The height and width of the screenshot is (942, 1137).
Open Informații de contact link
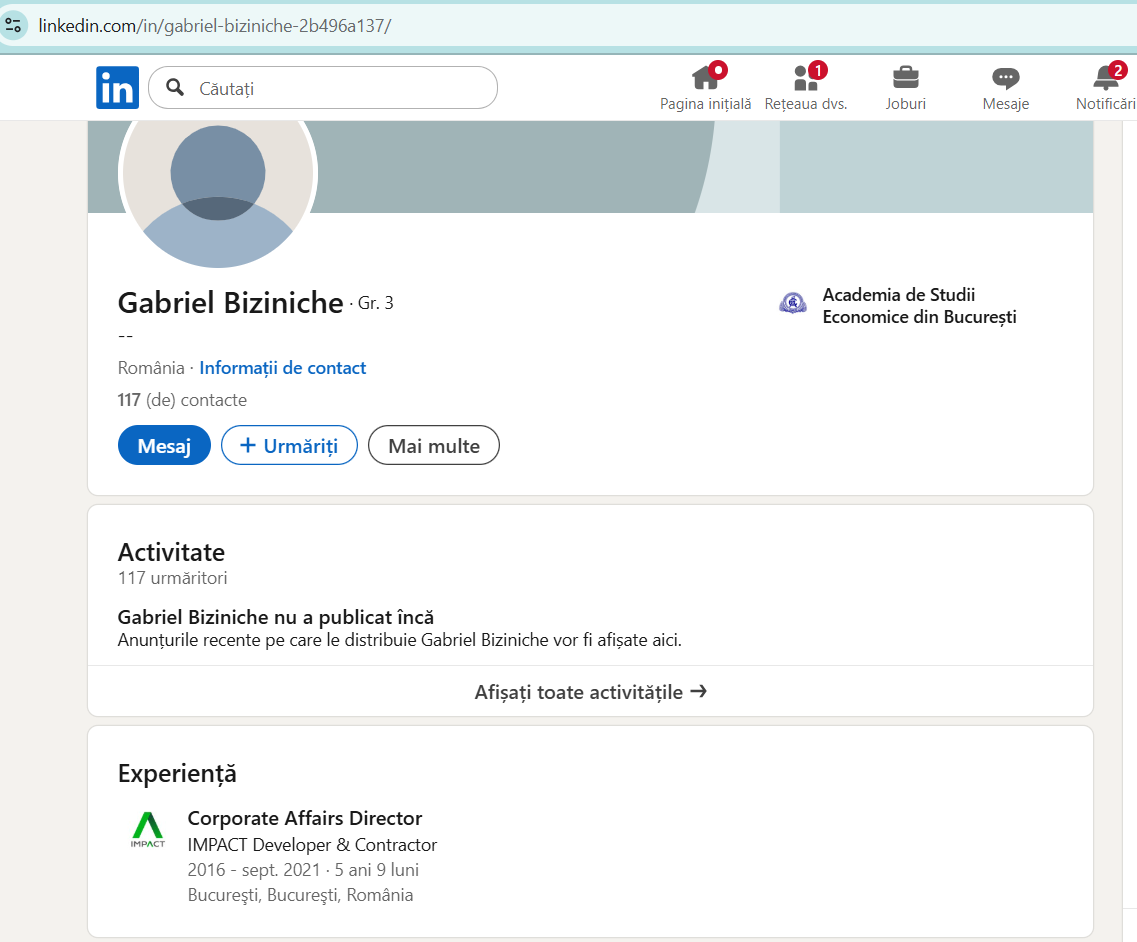tap(282, 368)
